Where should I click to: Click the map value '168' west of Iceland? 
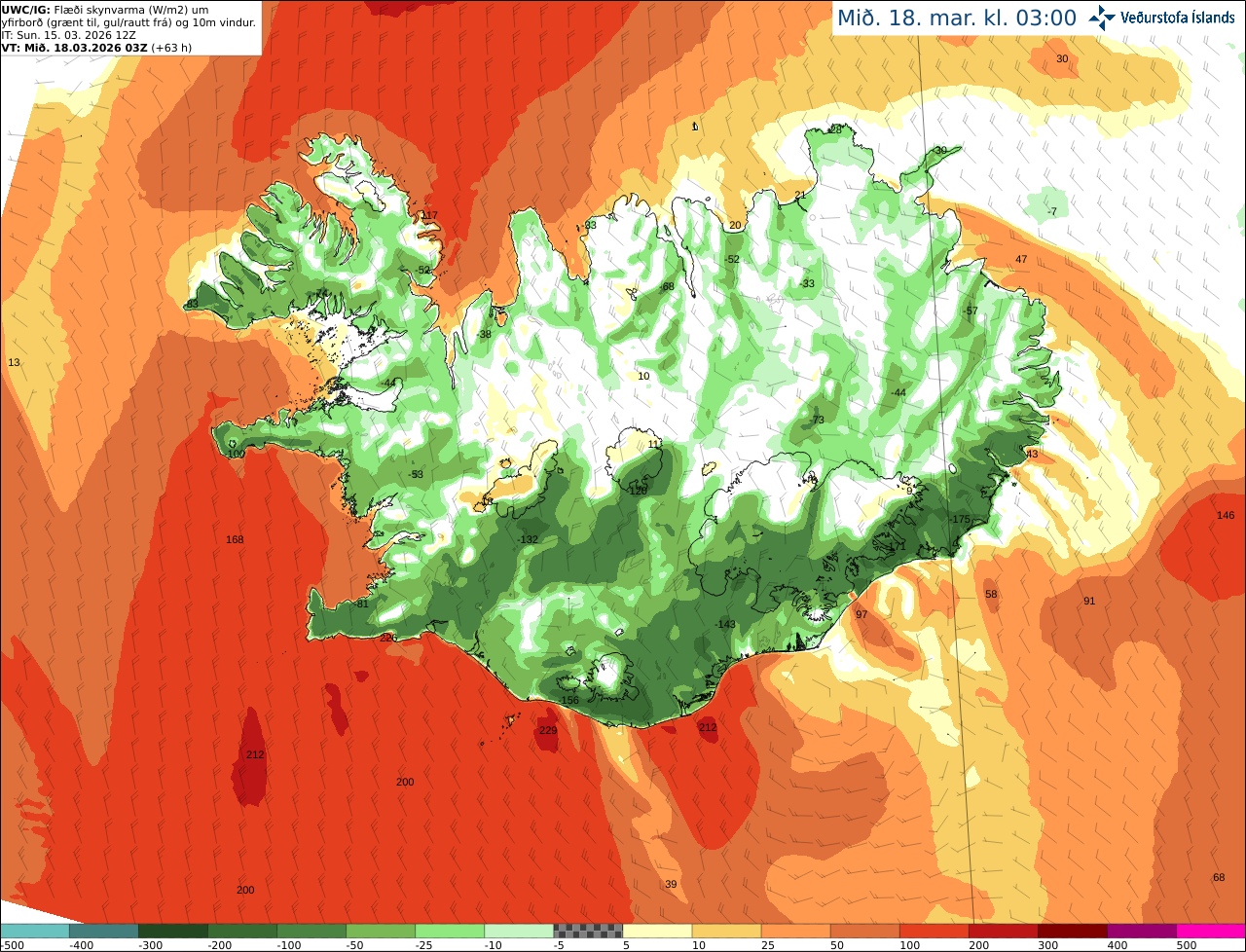point(235,539)
